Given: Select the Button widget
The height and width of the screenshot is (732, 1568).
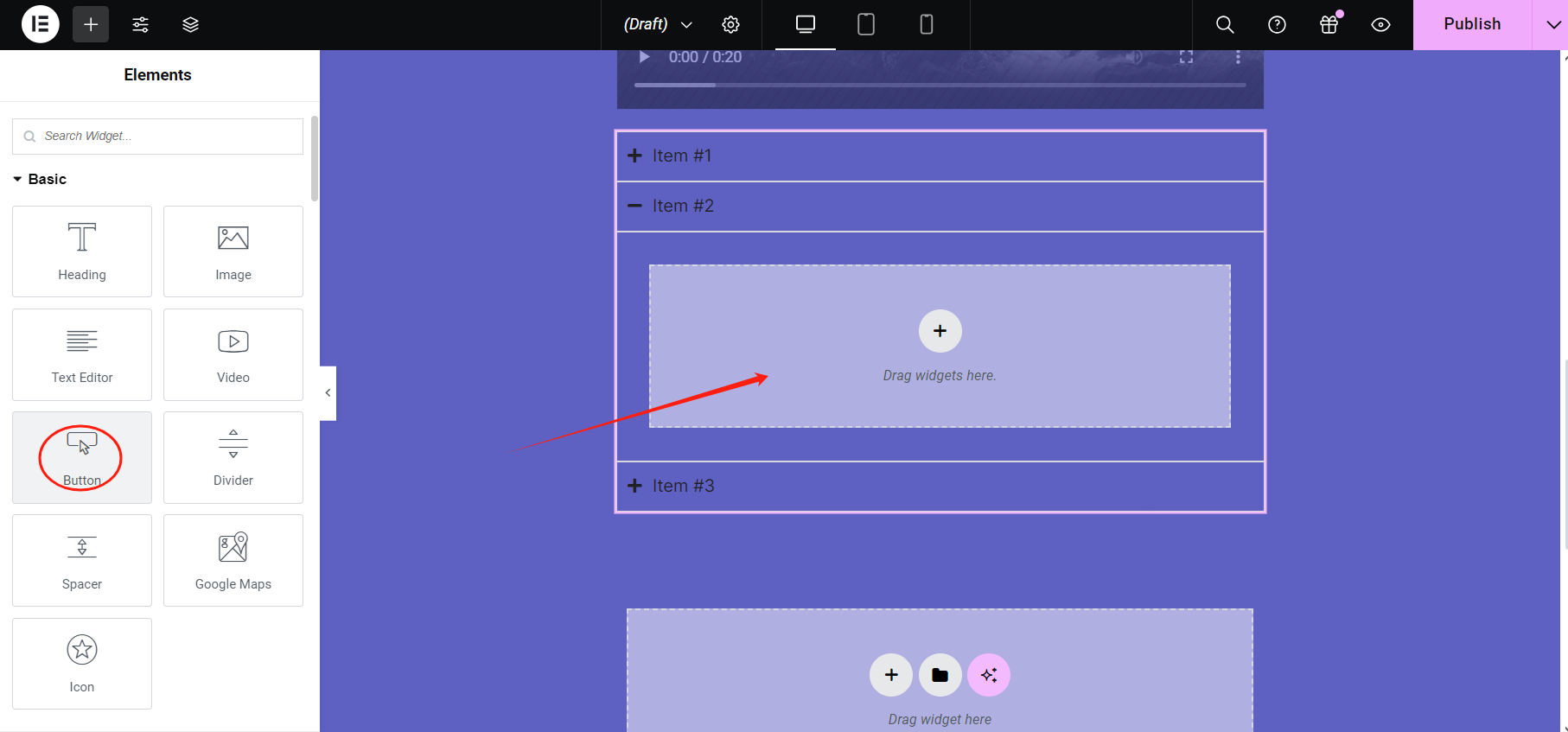Looking at the screenshot, I should [82, 457].
